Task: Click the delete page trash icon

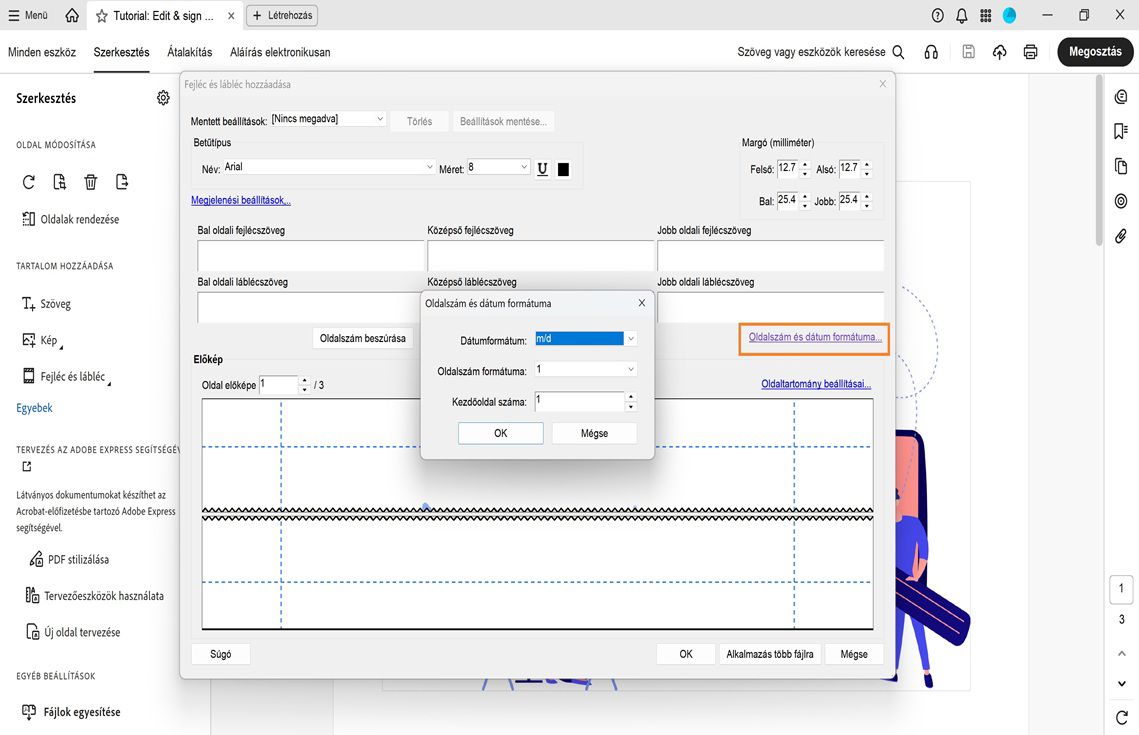Action: 91,182
